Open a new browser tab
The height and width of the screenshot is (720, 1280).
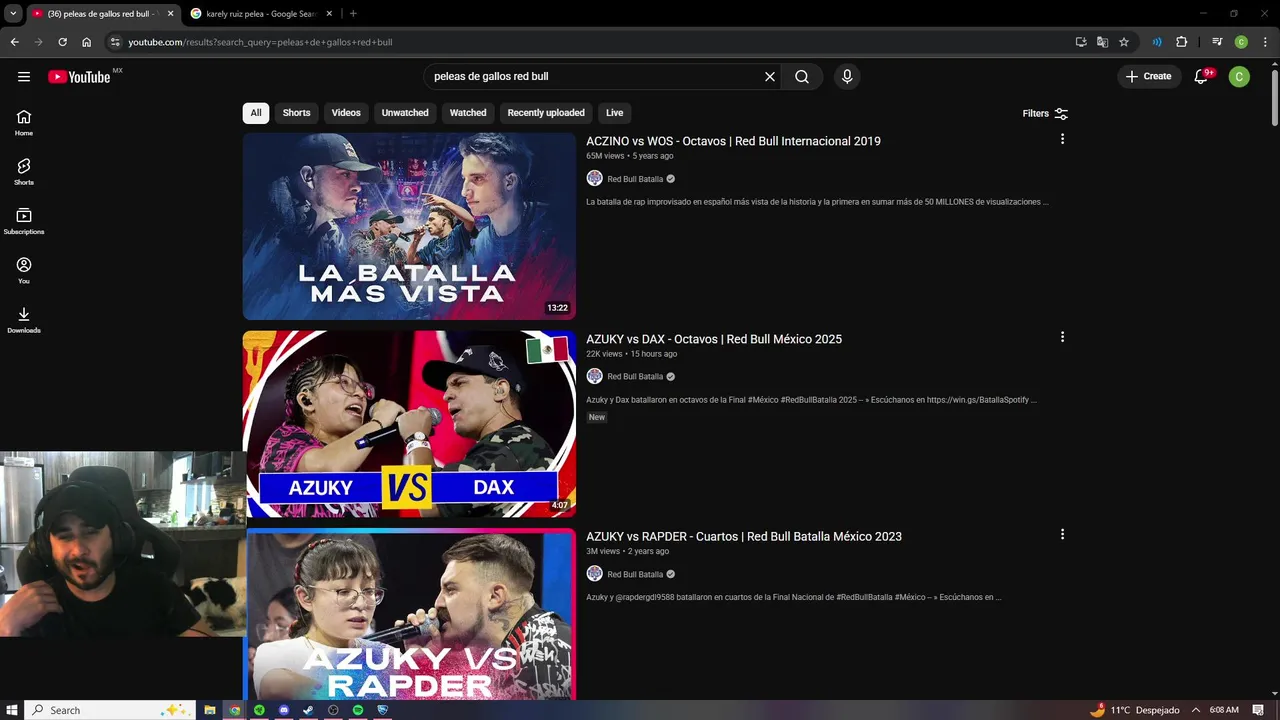coord(353,14)
